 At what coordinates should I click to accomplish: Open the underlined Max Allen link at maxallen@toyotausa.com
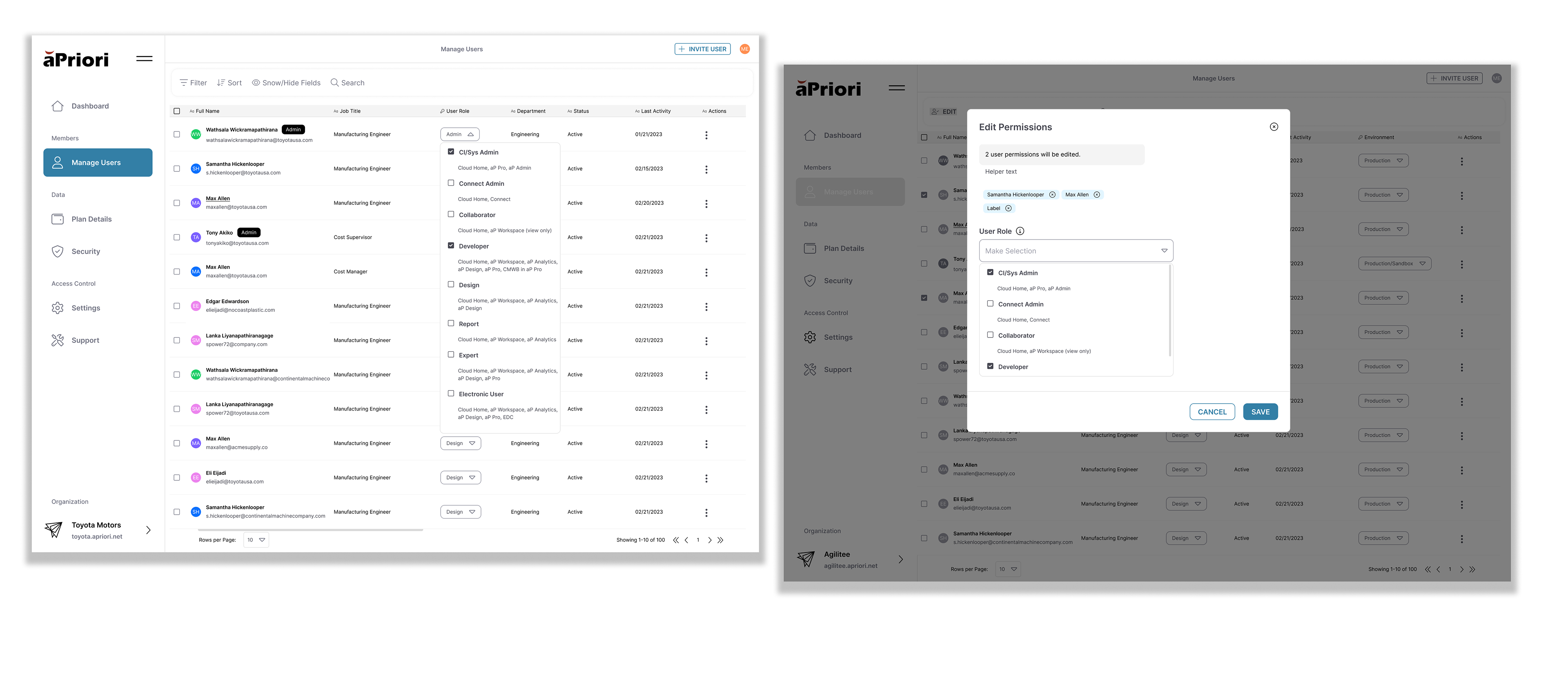[218, 198]
